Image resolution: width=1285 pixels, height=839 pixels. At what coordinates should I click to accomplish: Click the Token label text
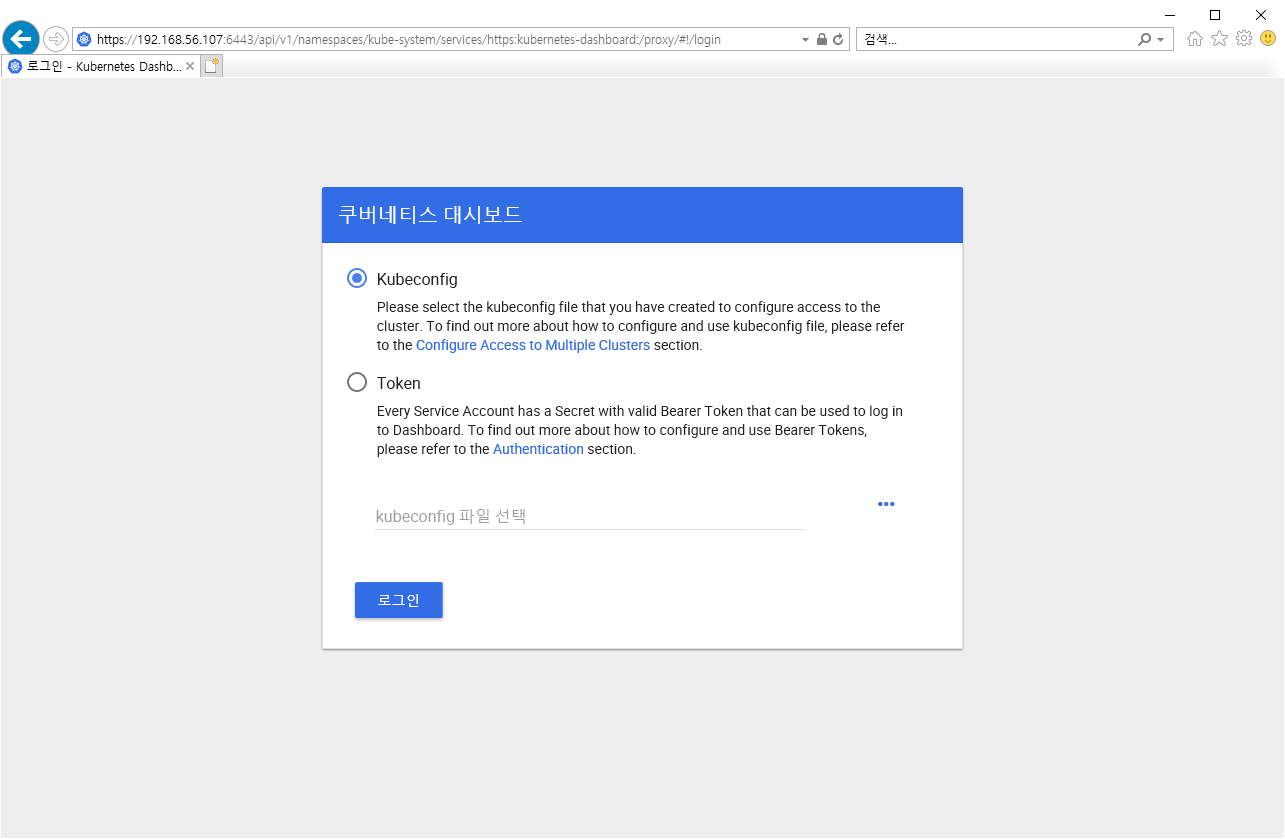coord(399,383)
